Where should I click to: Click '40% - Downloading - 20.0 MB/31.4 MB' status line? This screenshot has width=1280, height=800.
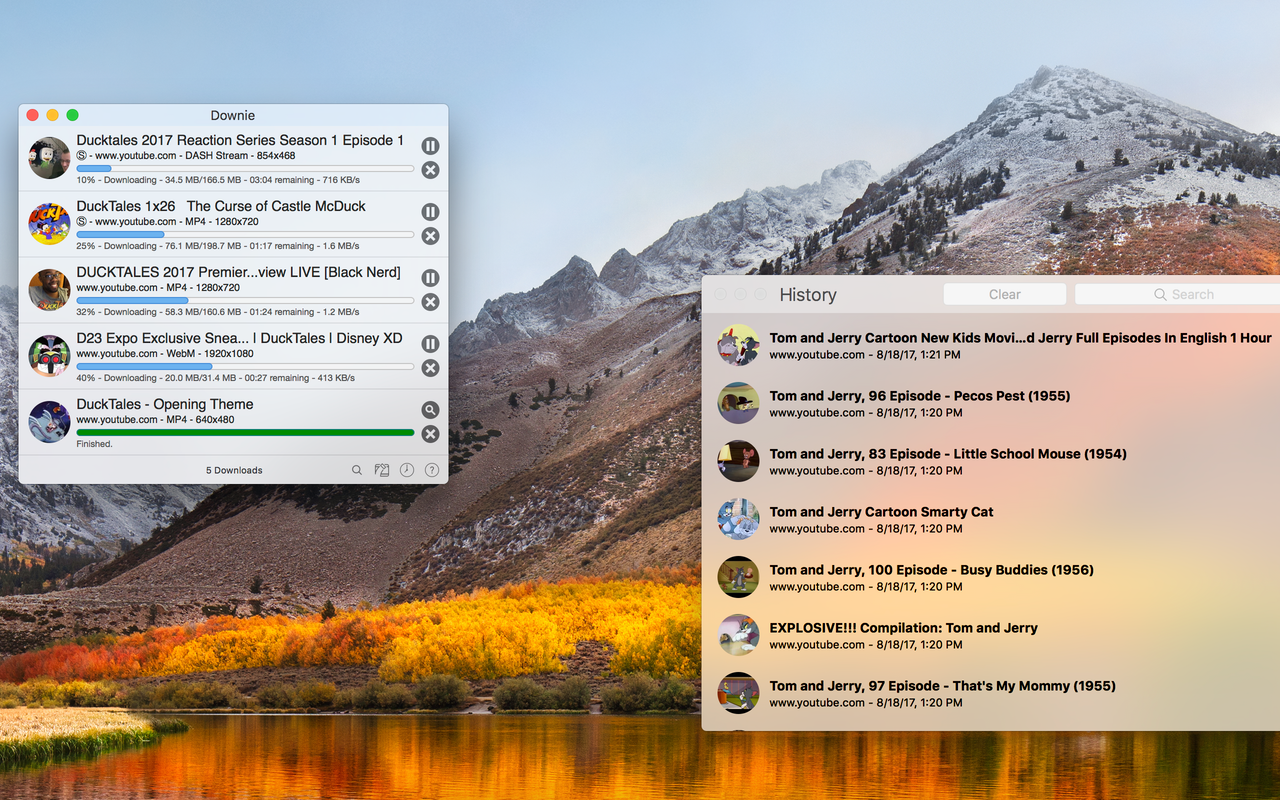click(x=216, y=378)
